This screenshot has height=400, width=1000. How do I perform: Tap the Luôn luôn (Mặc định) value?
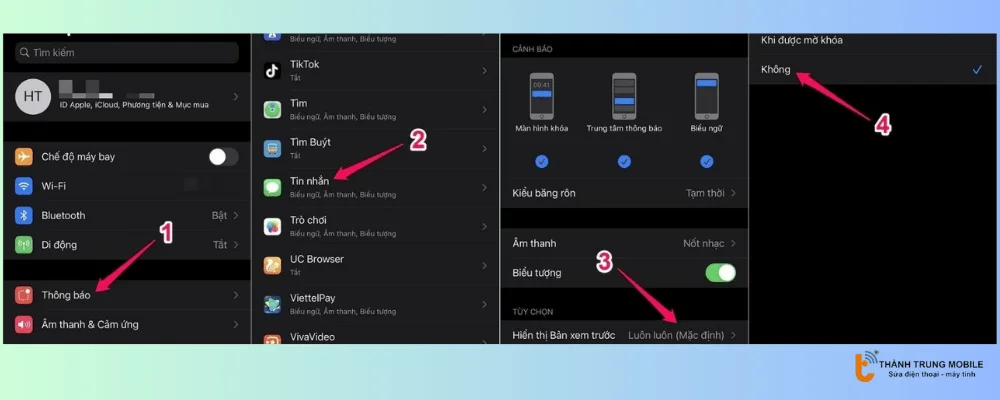coord(676,335)
